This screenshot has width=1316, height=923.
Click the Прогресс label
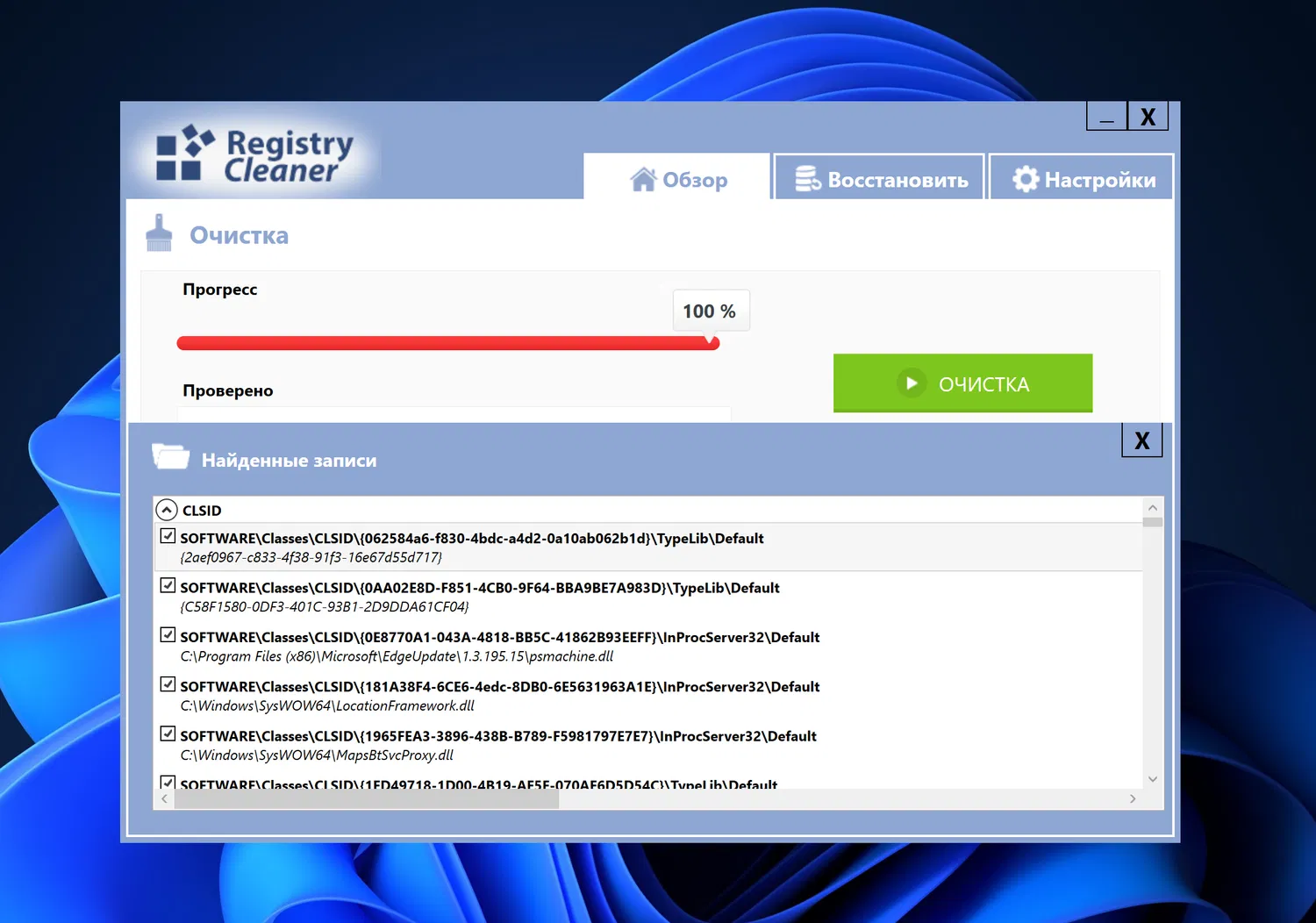pos(220,290)
